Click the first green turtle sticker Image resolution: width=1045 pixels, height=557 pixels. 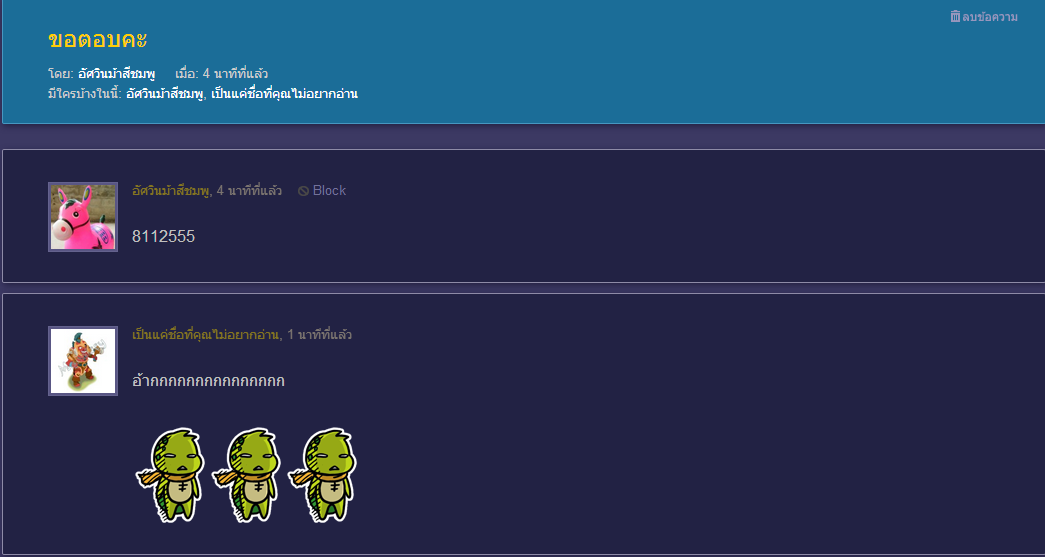click(x=170, y=475)
